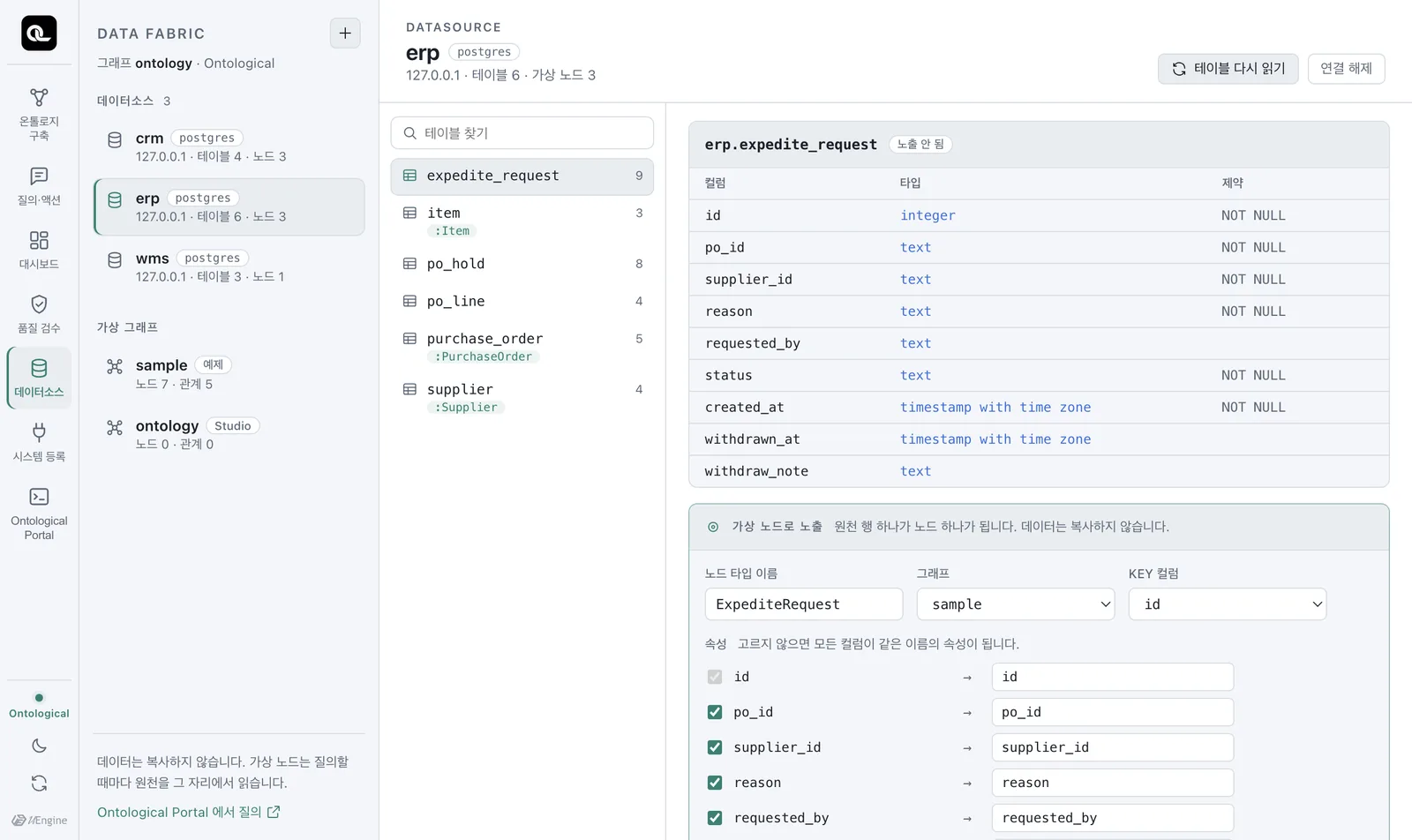Screen dimensions: 1412x840
Task: Click the refresh icon below the moon icon
Action: pos(39,784)
